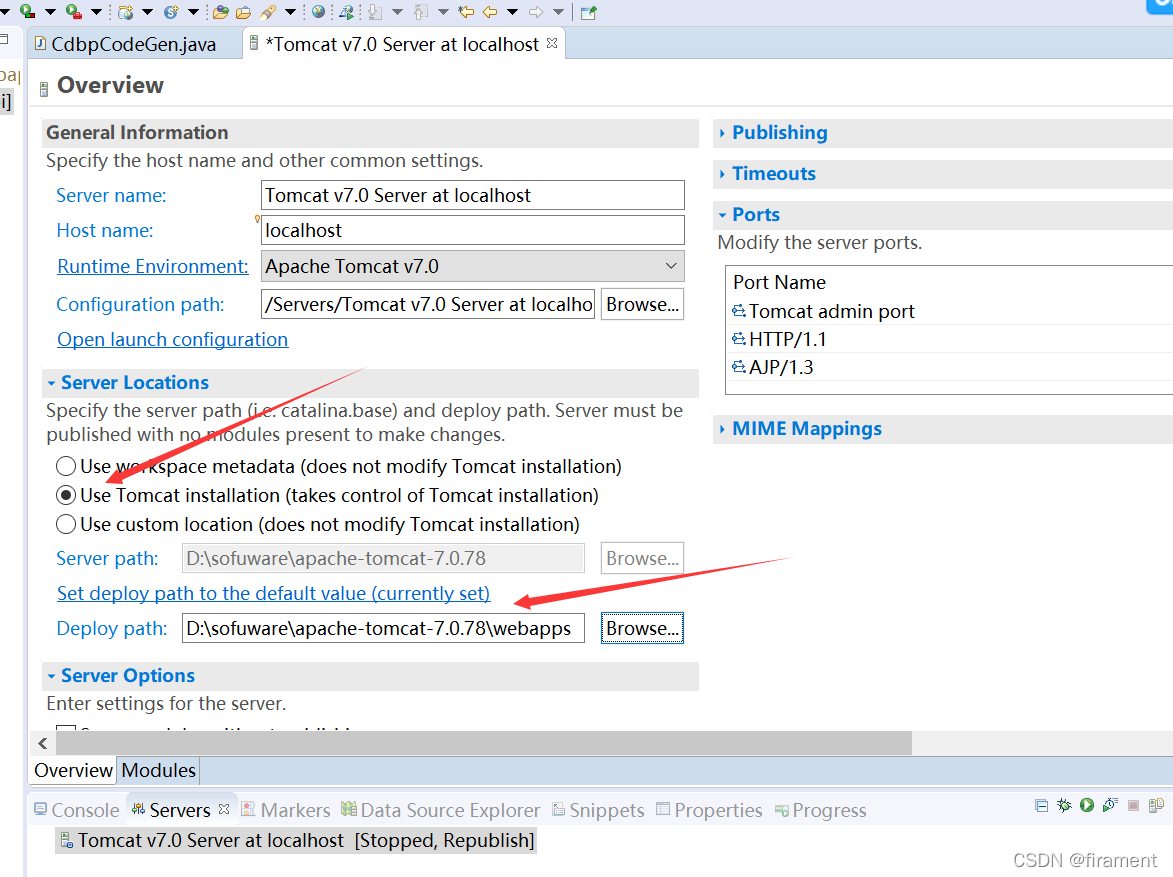Select the HTTP/1.1 port row
The width and height of the screenshot is (1173, 877).
pos(949,339)
